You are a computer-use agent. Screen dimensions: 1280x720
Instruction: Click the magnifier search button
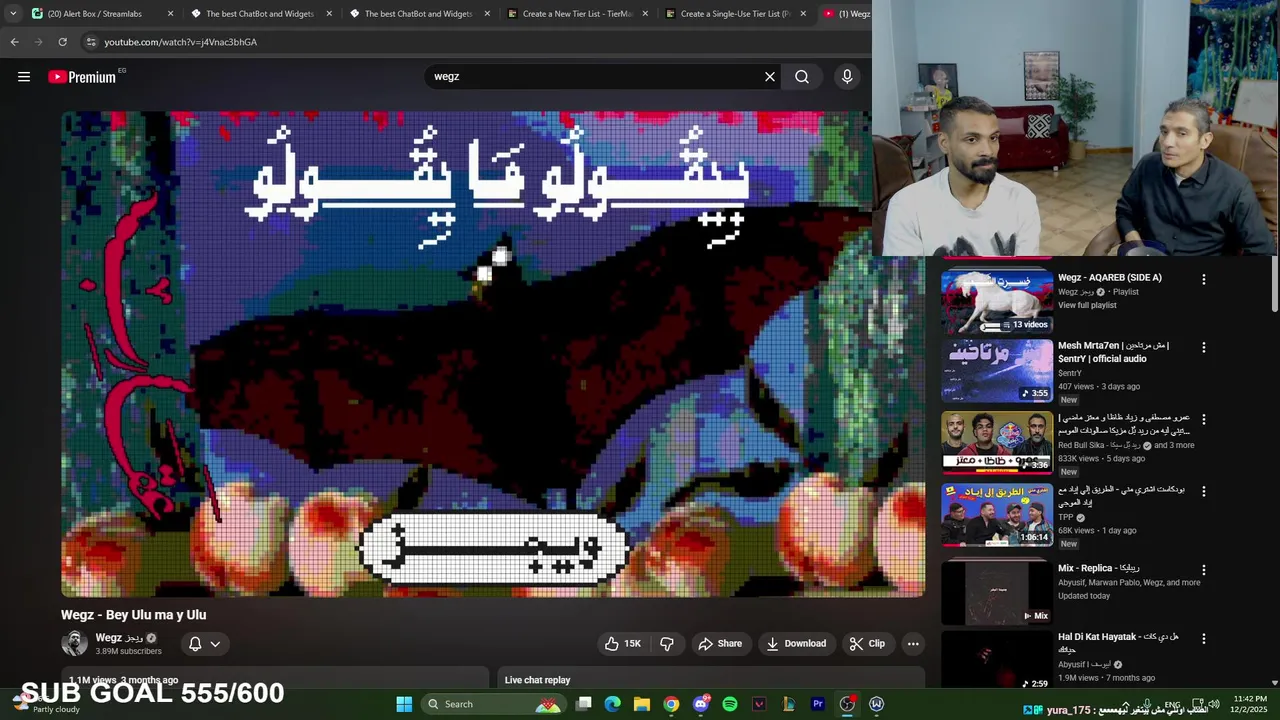[x=802, y=77]
